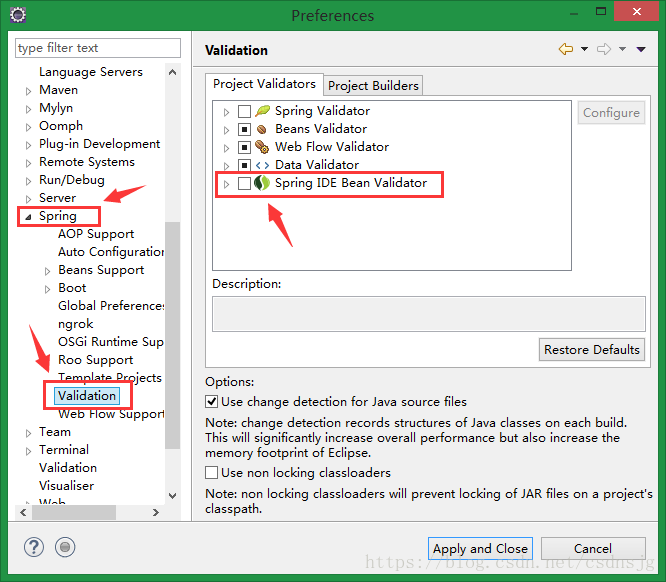Screen dimensions: 666x582
Task: Click the type filter text field
Action: point(98,48)
